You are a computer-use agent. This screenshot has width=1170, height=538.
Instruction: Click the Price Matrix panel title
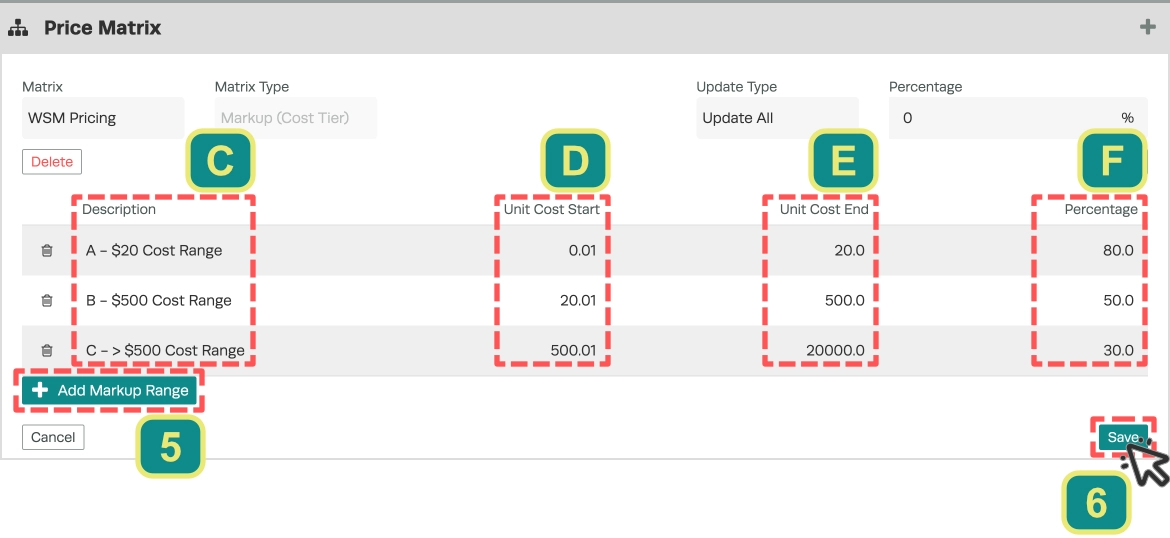102,28
